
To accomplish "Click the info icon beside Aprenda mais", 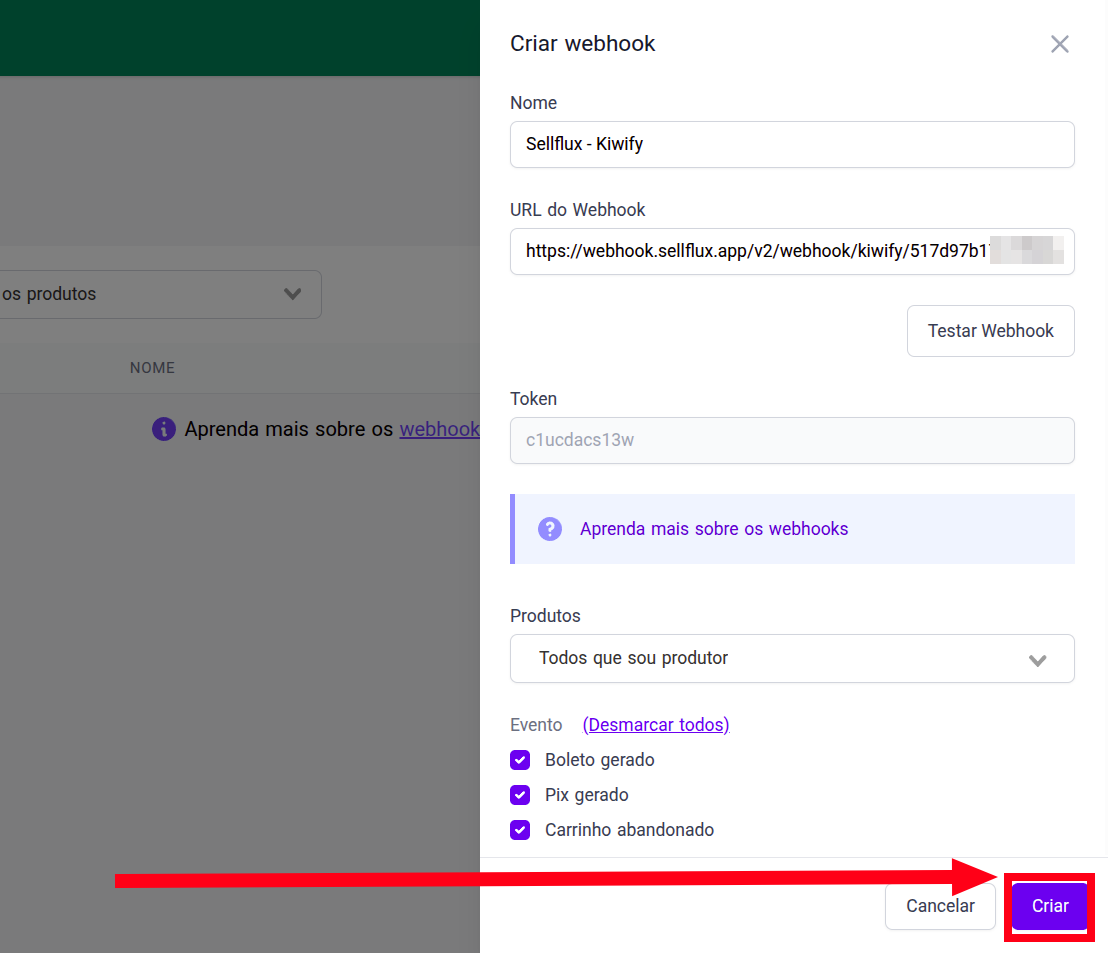I will [x=164, y=429].
